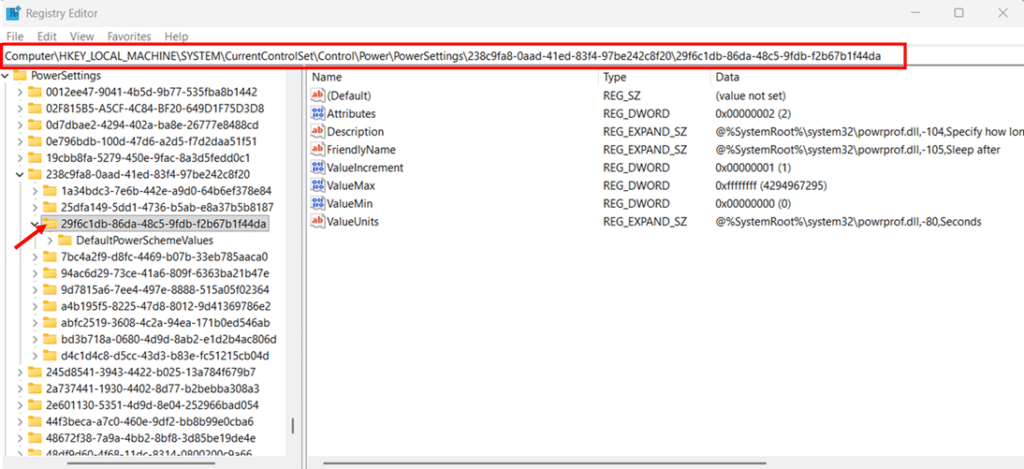Viewport: 1024px width, 469px height.
Task: Click REG_EXPAND_SZ type of ValueUnits
Action: (645, 221)
